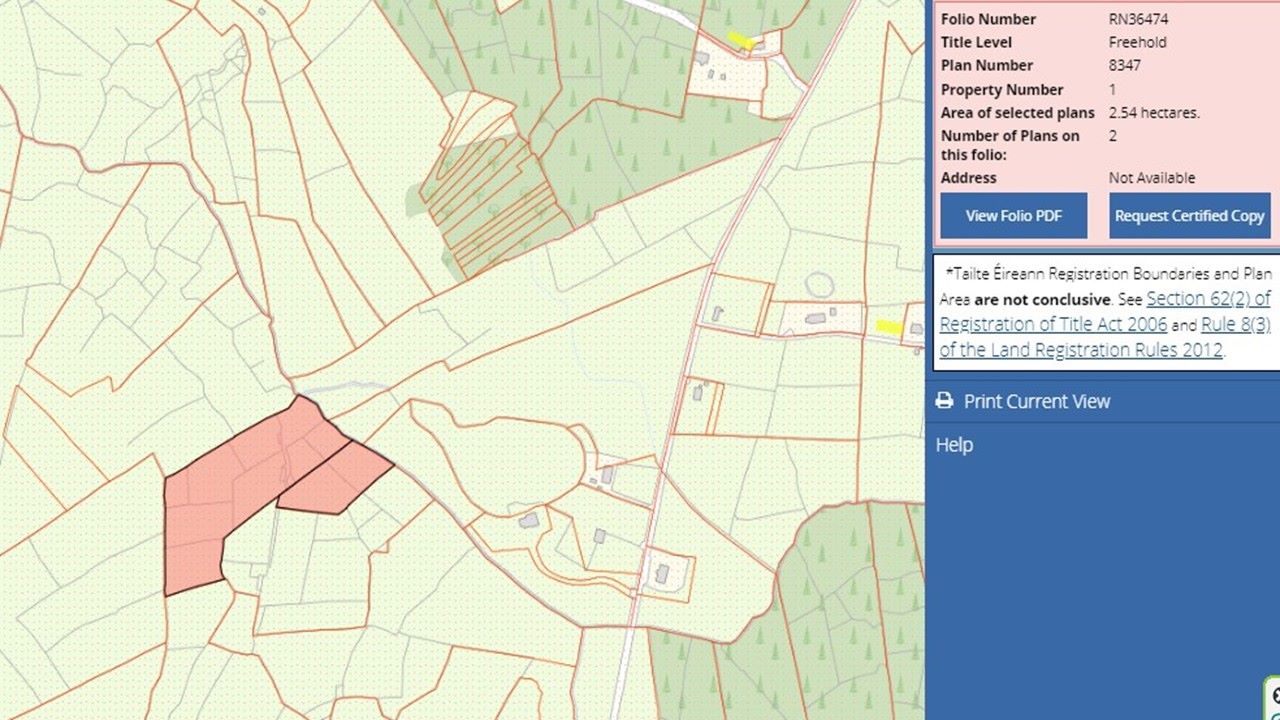This screenshot has width=1280, height=720.
Task: Select the Print Current View panel item
Action: (x=1036, y=401)
